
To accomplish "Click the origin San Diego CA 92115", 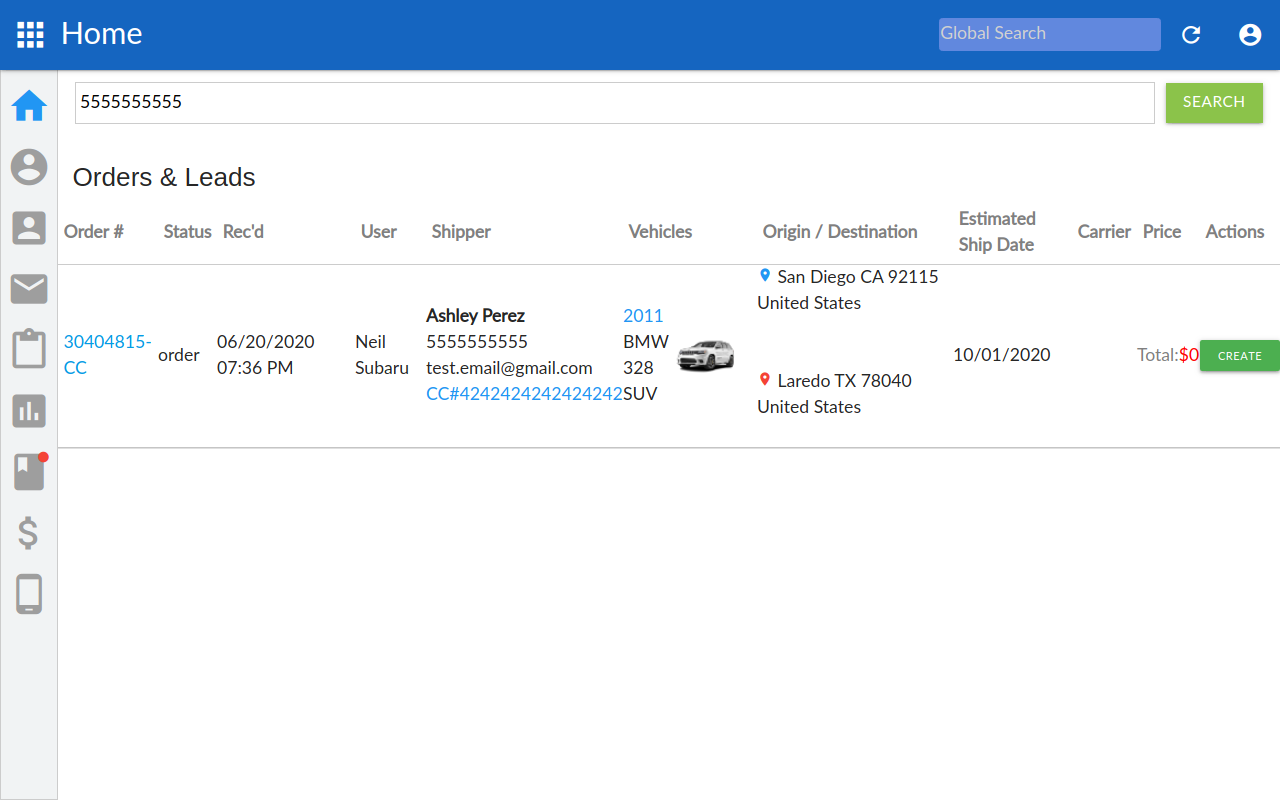I will [858, 276].
